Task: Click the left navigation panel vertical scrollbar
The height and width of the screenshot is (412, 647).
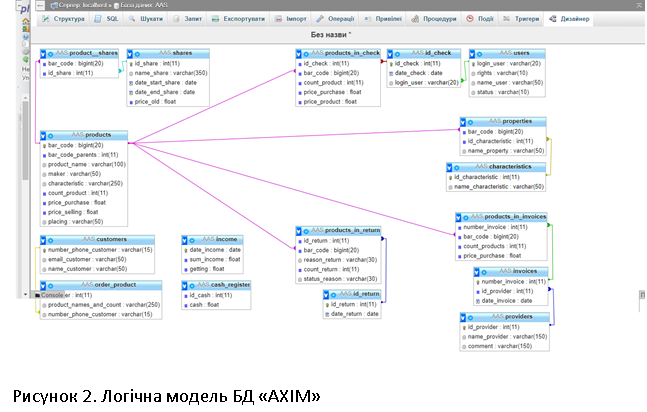Action: pos(26,150)
